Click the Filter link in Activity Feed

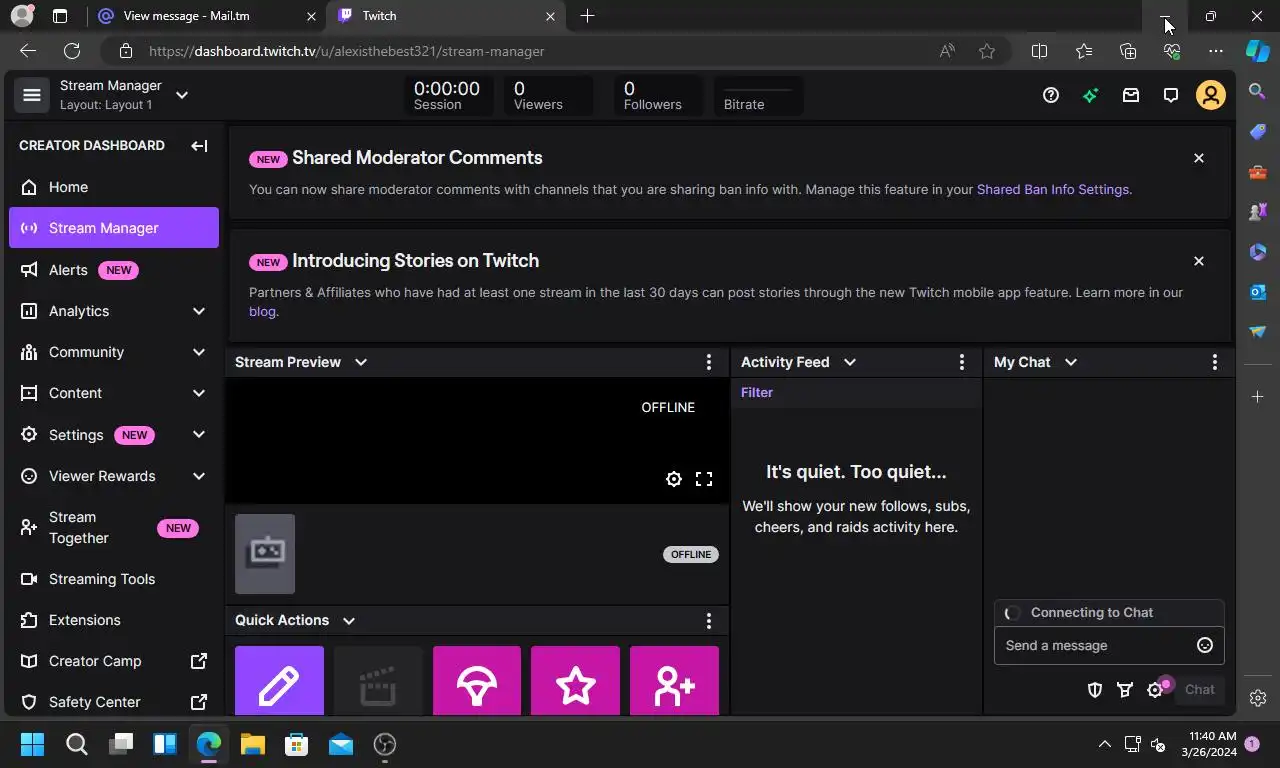(757, 392)
